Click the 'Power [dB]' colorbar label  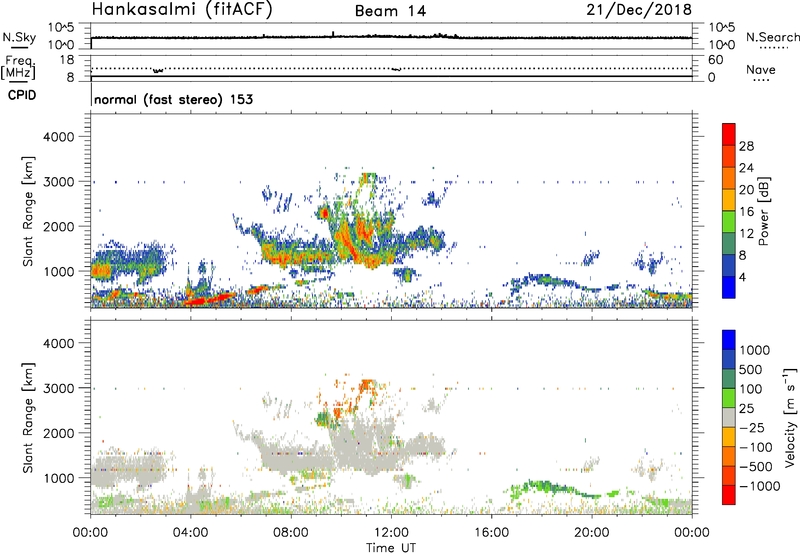[763, 211]
